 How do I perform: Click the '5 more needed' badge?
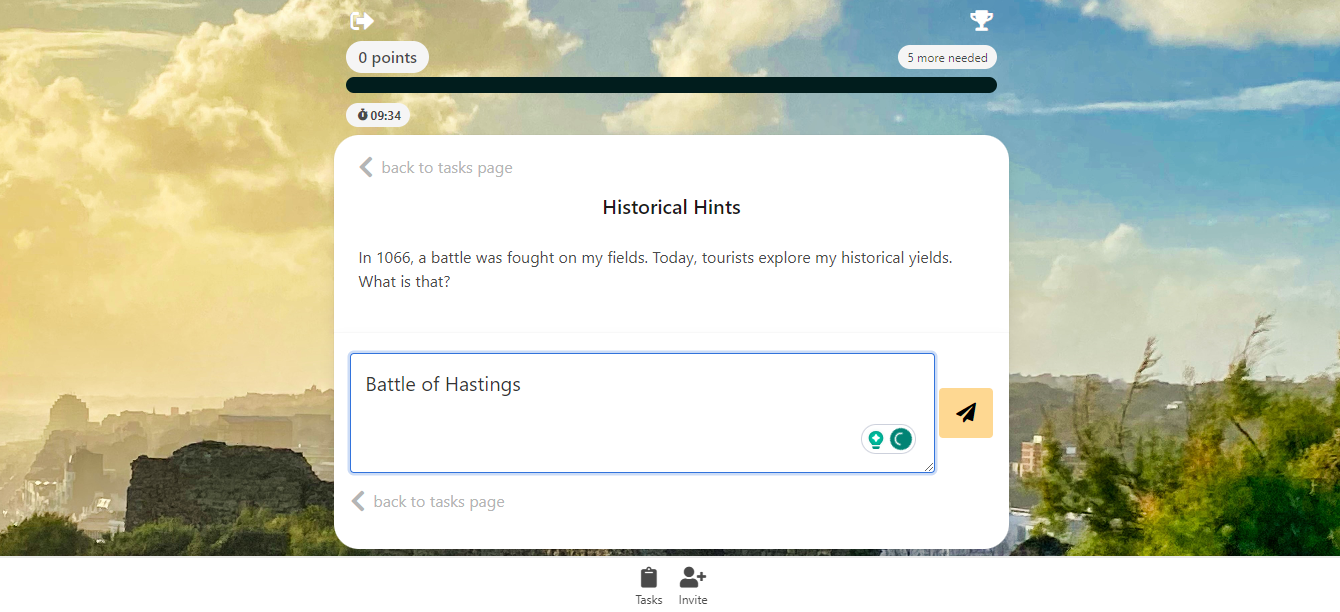[947, 58]
